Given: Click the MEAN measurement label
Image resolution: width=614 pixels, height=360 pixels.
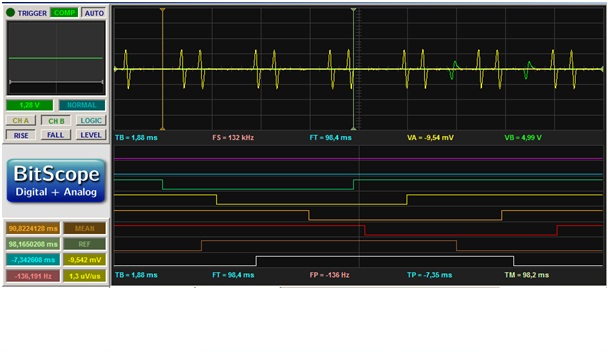Looking at the screenshot, I should click(85, 228).
